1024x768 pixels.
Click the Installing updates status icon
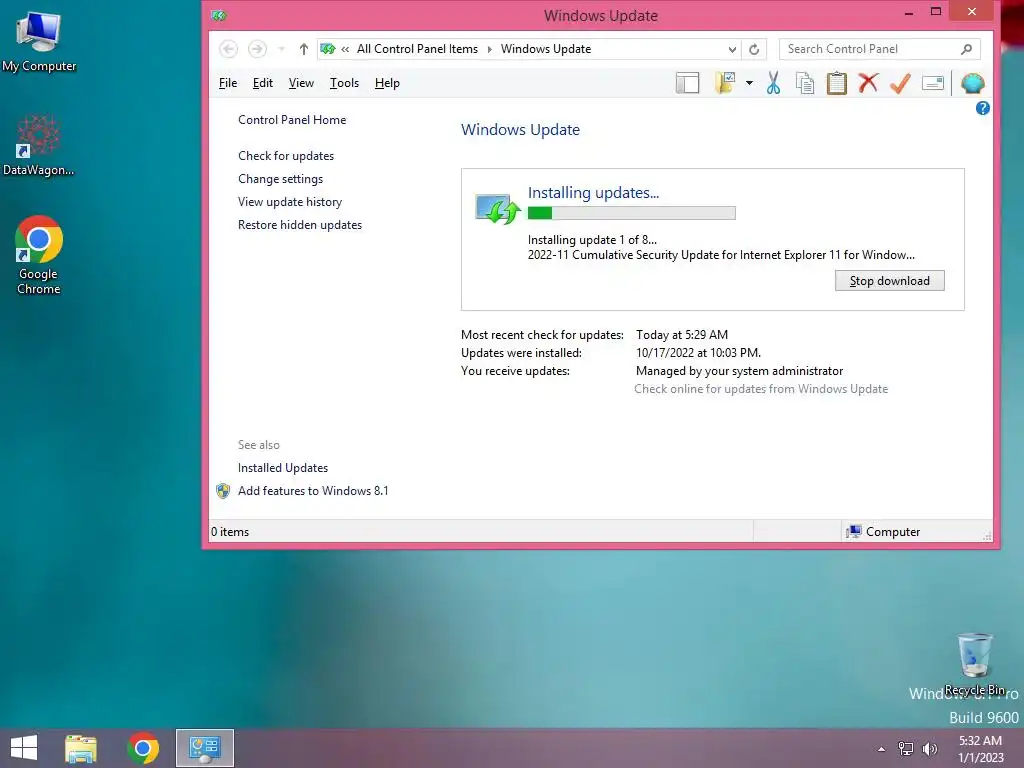pos(498,209)
